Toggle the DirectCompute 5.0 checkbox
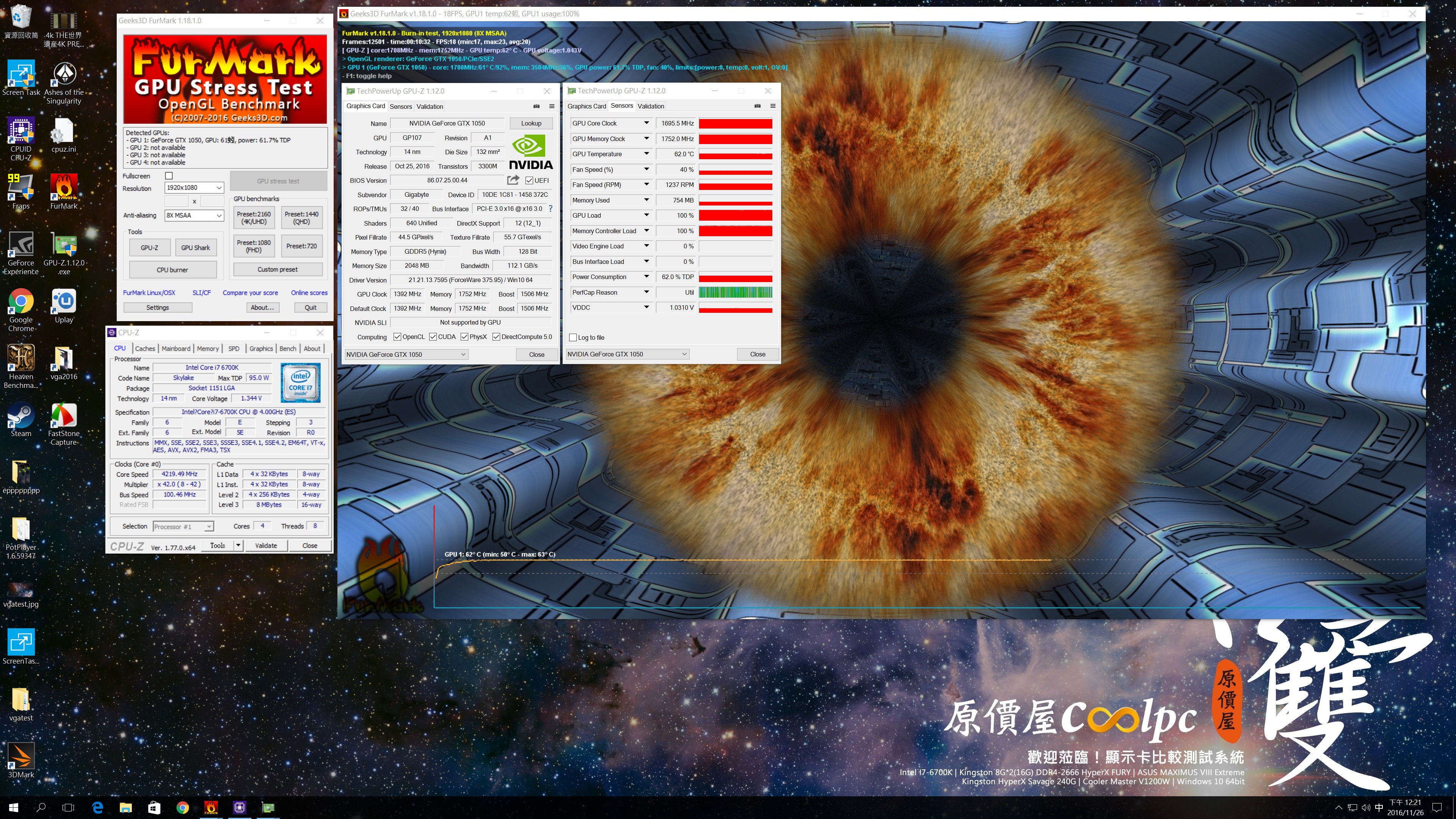This screenshot has width=1456, height=819. [496, 337]
